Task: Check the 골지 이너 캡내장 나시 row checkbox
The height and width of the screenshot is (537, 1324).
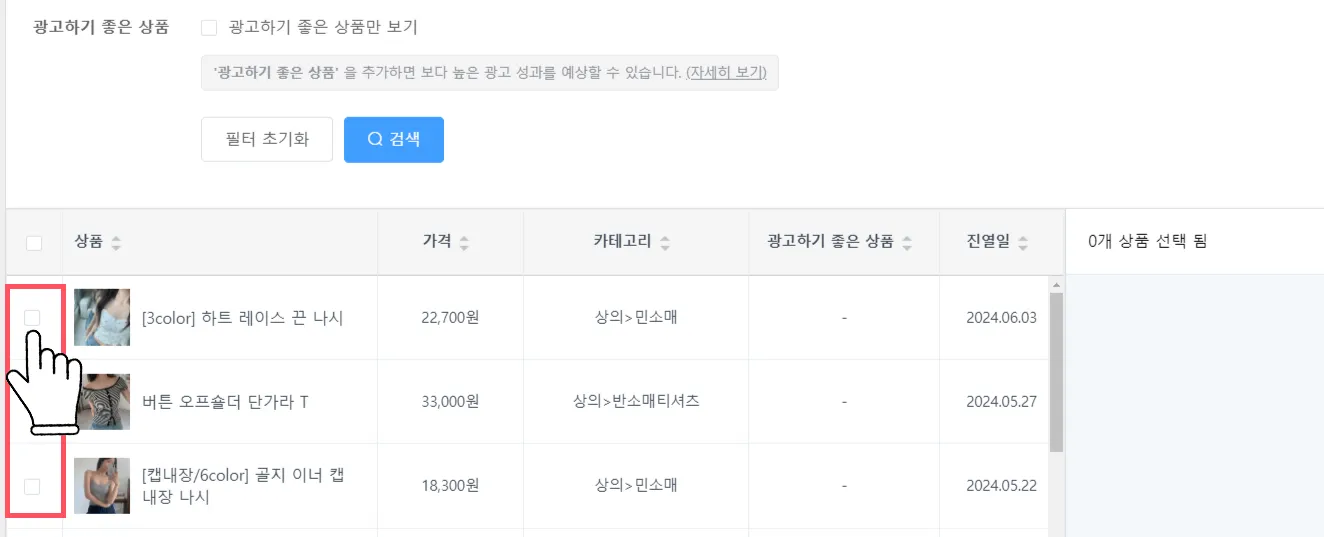Action: (x=33, y=486)
